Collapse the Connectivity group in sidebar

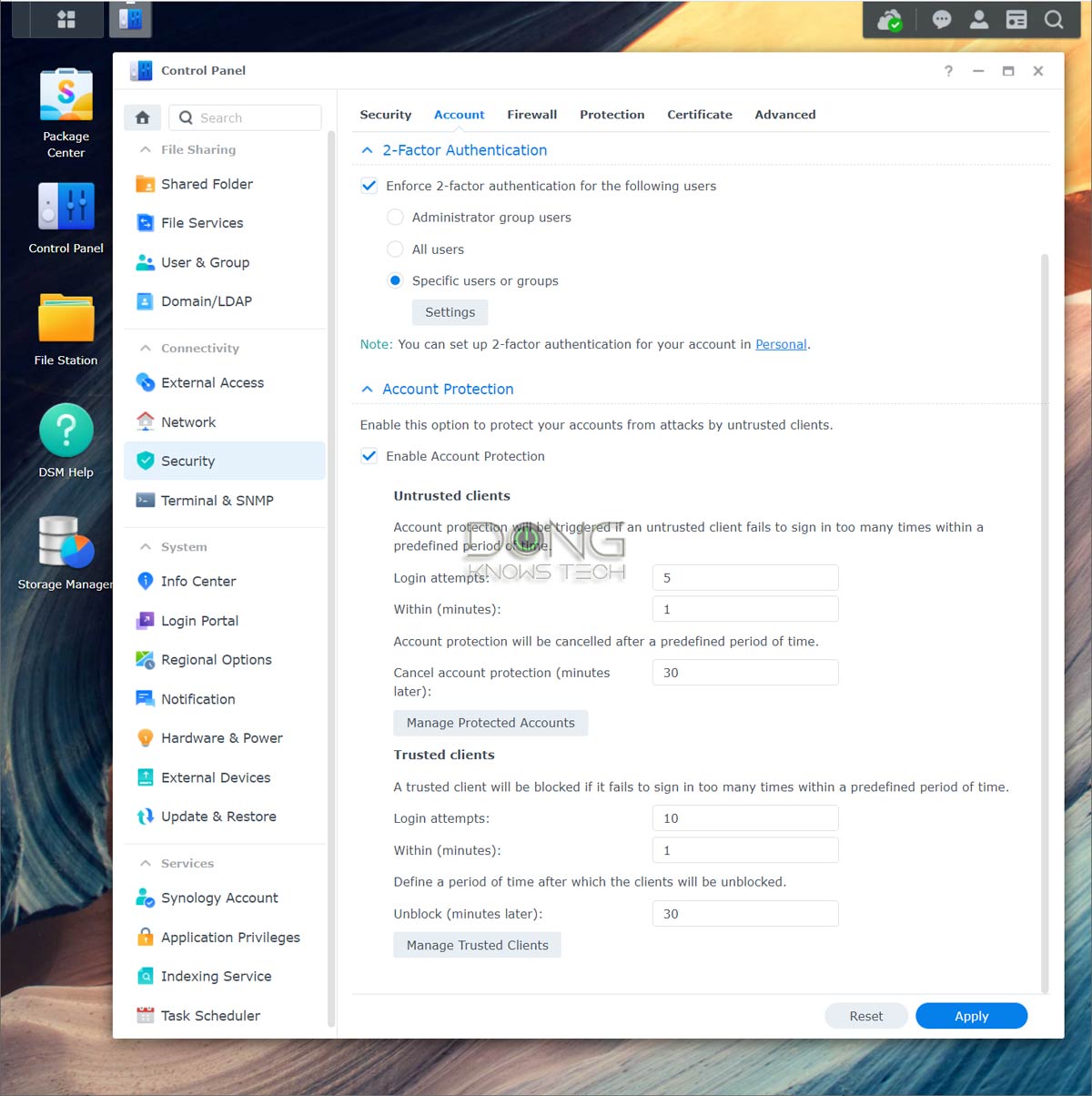tap(145, 347)
